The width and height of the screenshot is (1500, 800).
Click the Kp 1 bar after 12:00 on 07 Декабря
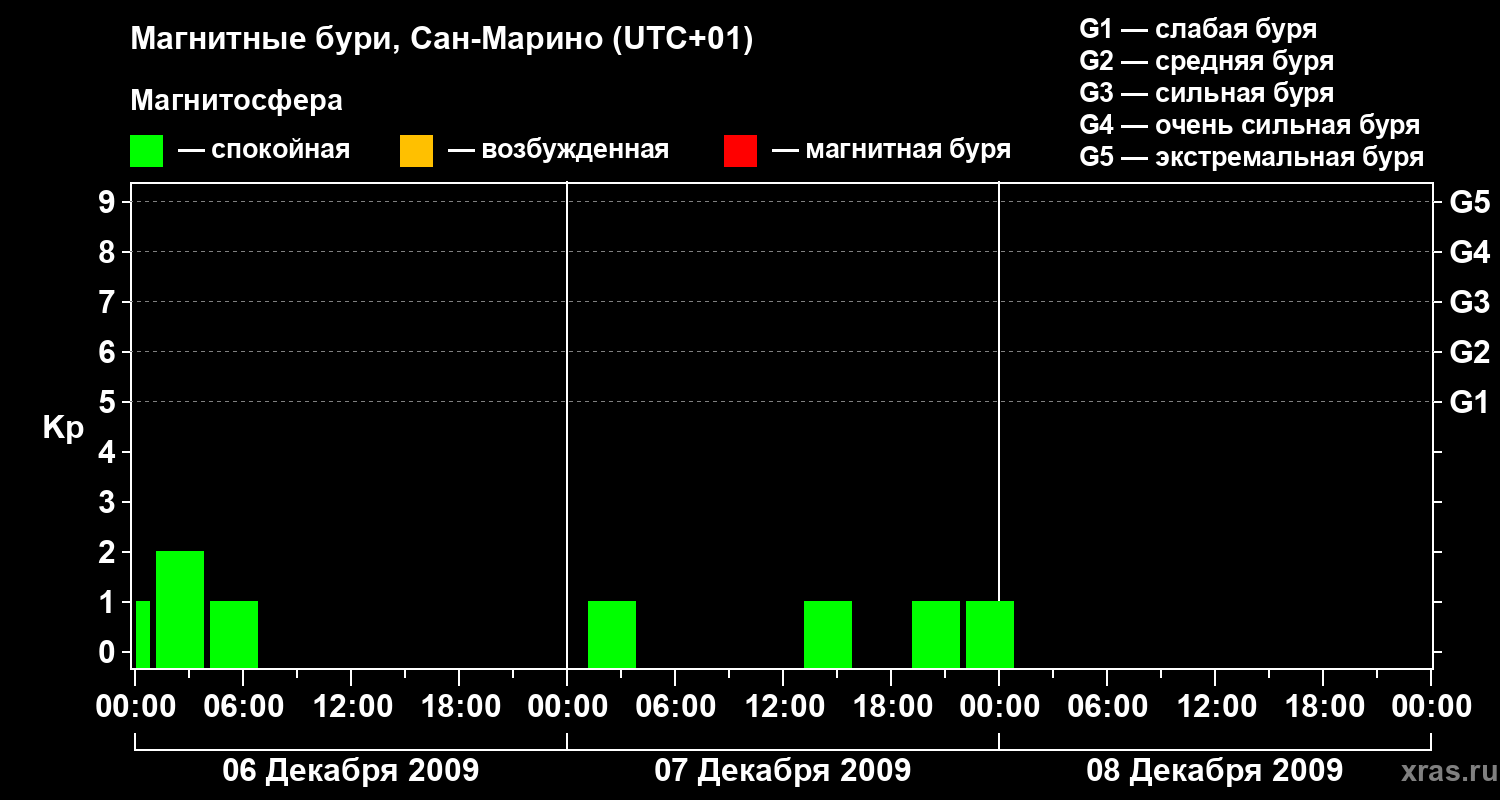(x=828, y=634)
